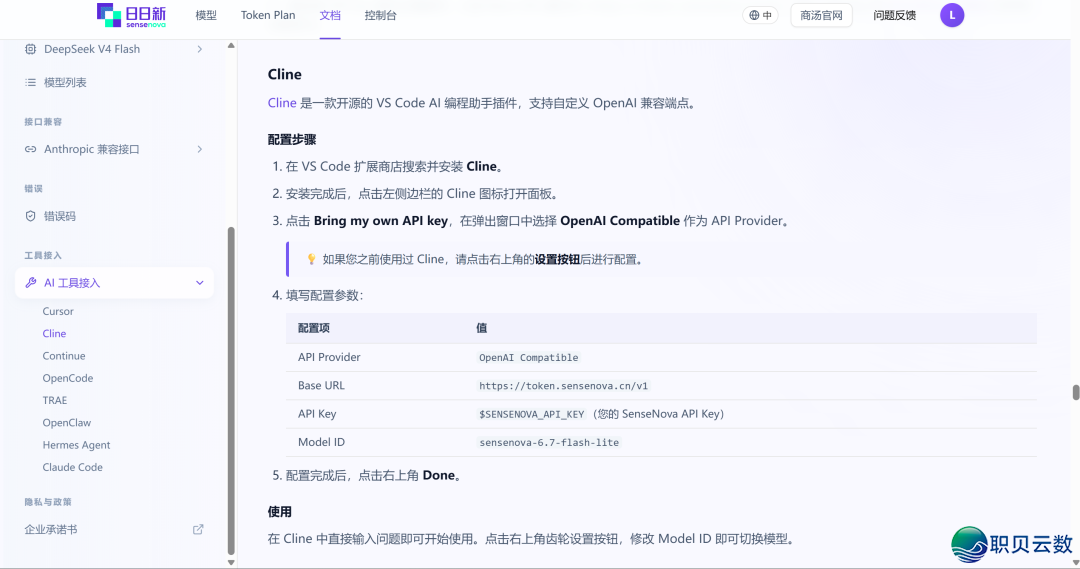Click the DeepSeek V4 Flash chip icon
This screenshot has height=569, width=1080.
30,49
